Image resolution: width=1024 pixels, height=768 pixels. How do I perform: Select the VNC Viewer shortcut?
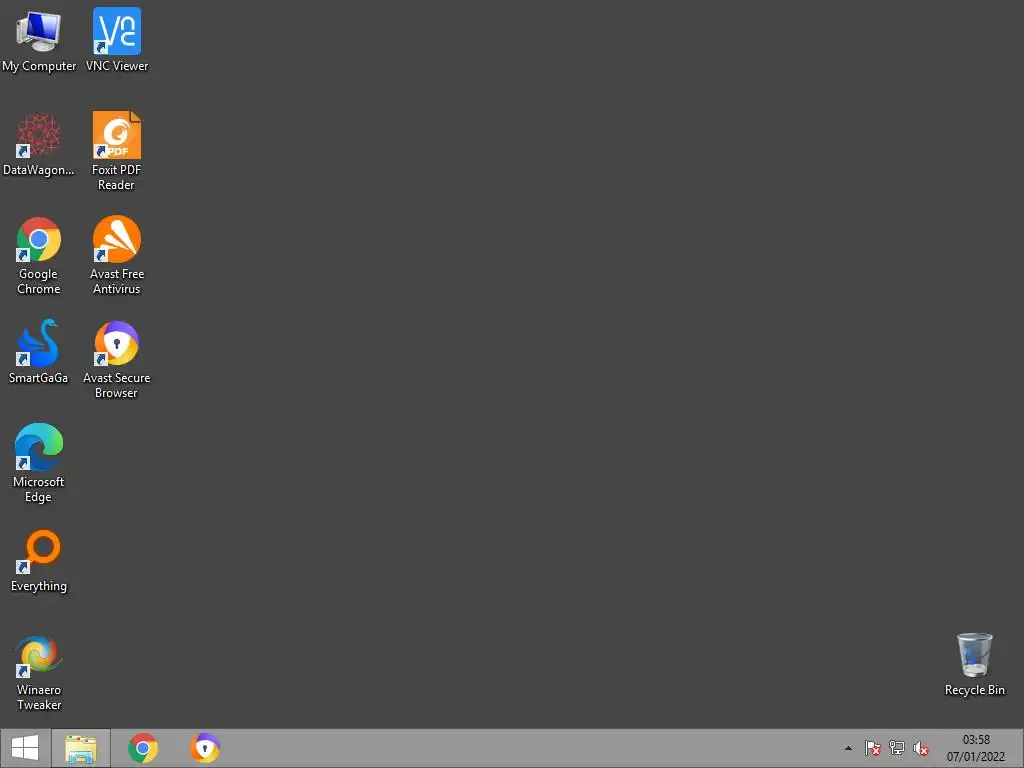117,40
